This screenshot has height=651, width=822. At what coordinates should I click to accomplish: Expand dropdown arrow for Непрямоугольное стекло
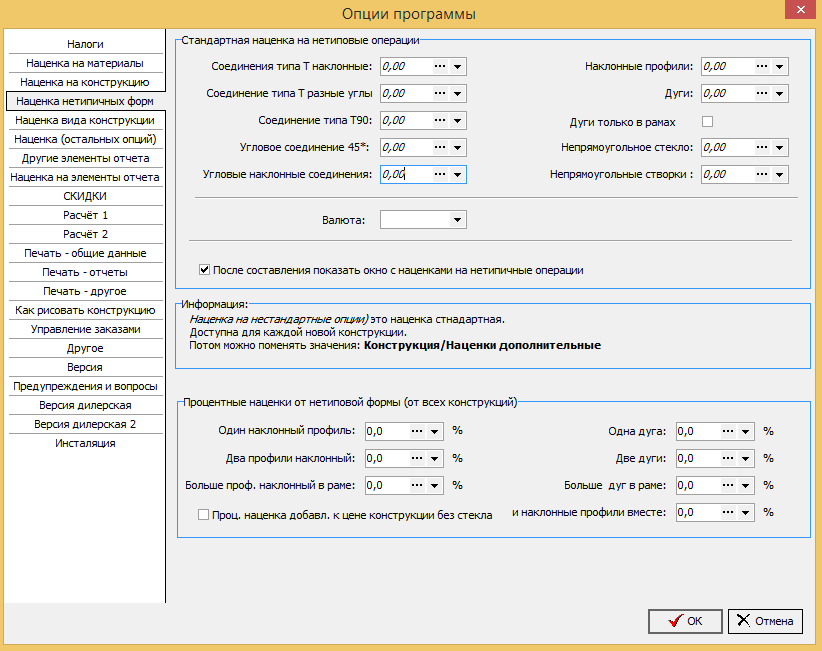779,148
